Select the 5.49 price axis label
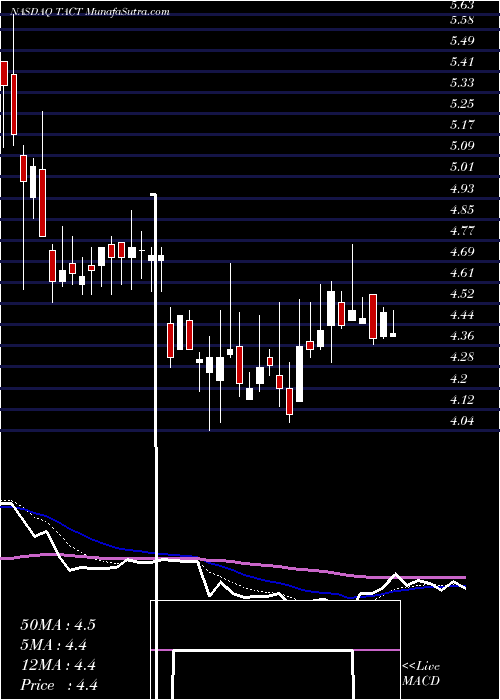 (x=462, y=41)
